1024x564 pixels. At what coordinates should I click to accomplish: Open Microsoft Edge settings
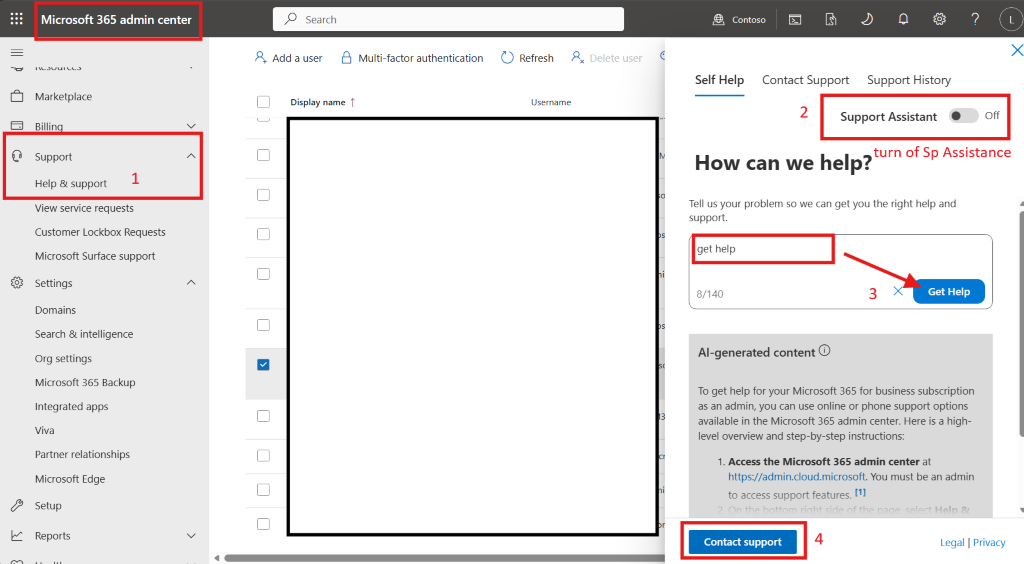[70, 479]
